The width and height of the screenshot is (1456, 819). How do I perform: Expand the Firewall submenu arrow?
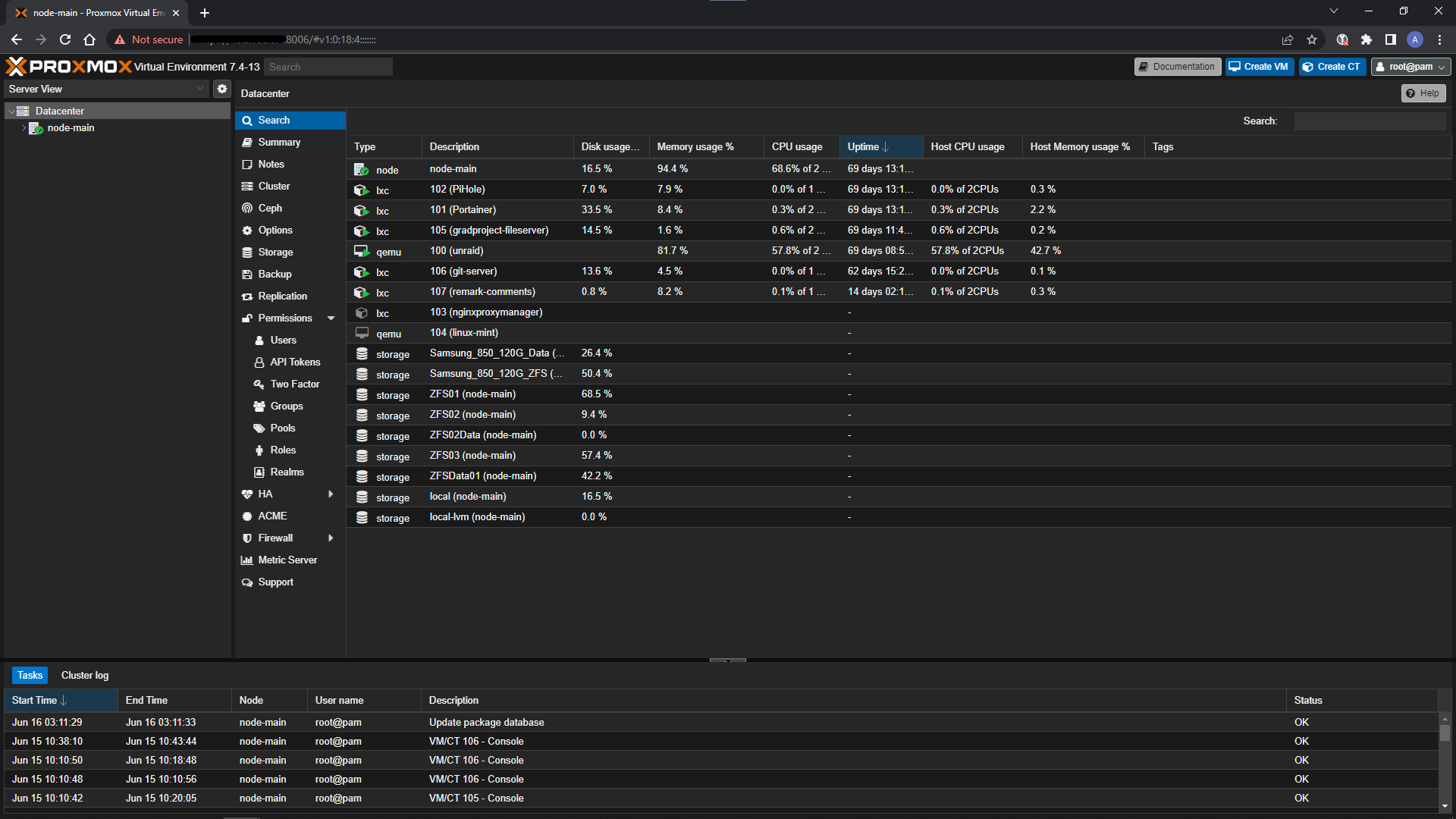(331, 538)
